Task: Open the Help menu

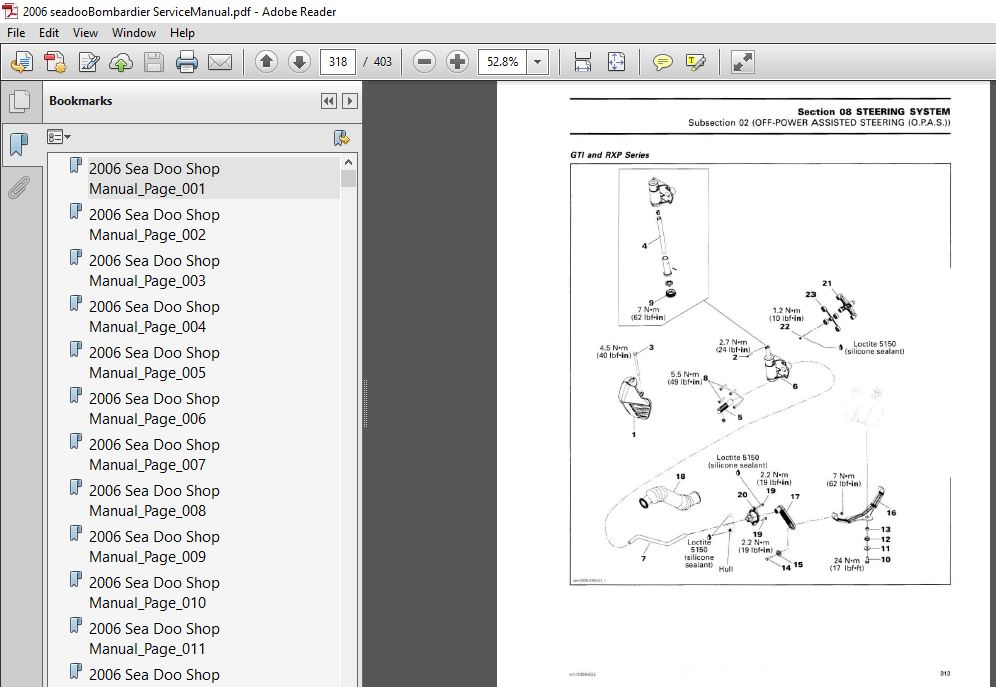Action: point(182,33)
